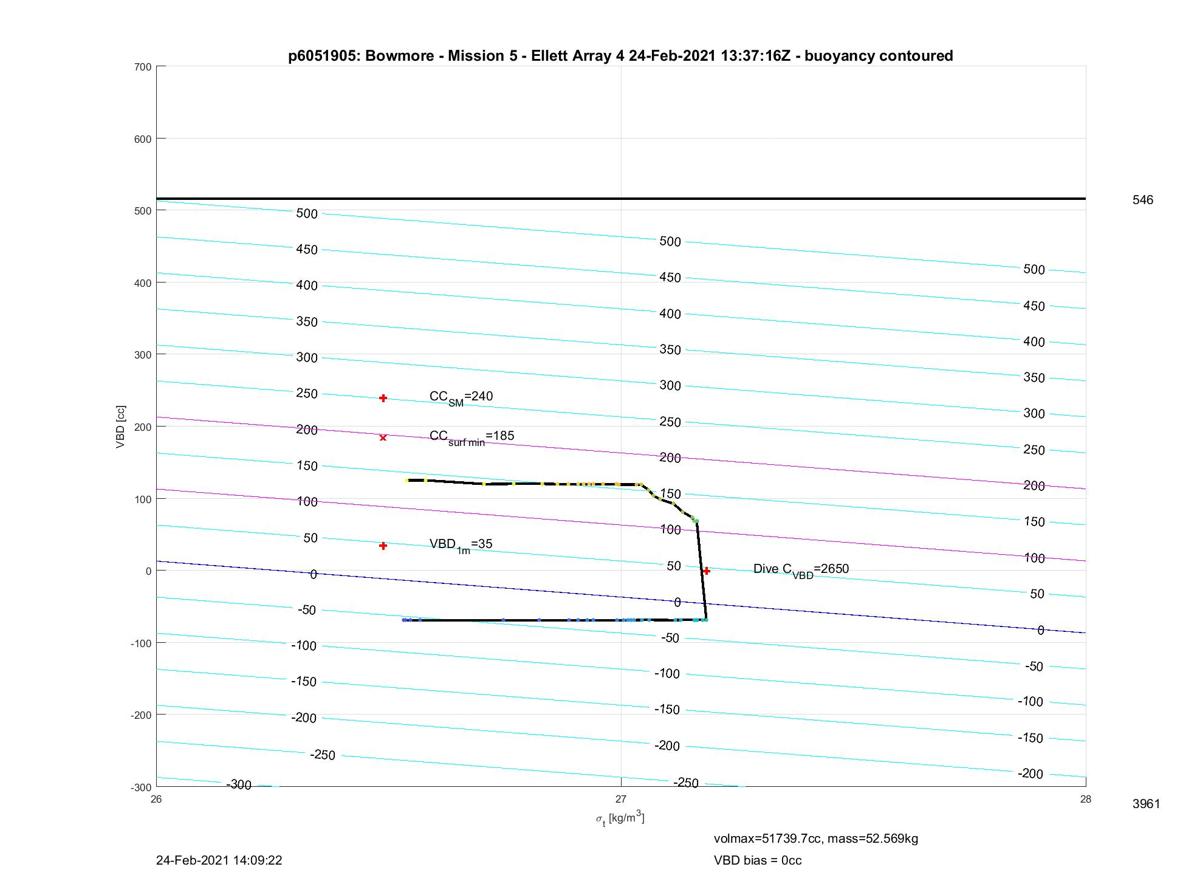Click the red plus marker beside CC_SM=240
This screenshot has height=885, width=1200.
point(383,398)
